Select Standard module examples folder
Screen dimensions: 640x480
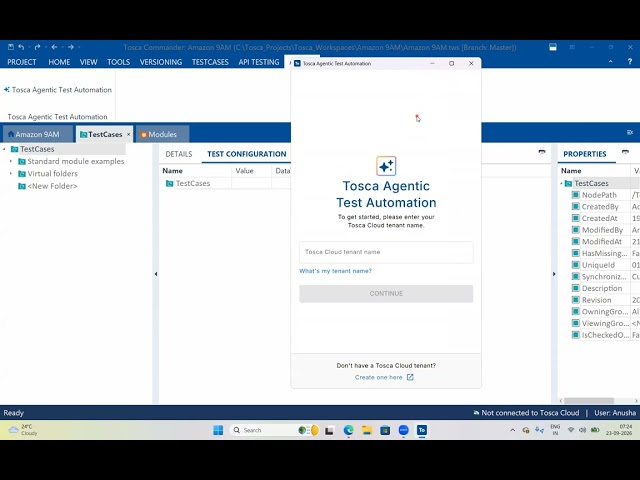point(76,161)
